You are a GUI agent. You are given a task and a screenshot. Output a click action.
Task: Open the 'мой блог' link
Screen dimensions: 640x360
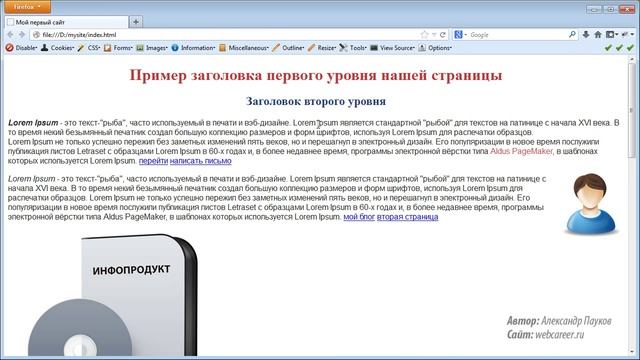click(359, 217)
